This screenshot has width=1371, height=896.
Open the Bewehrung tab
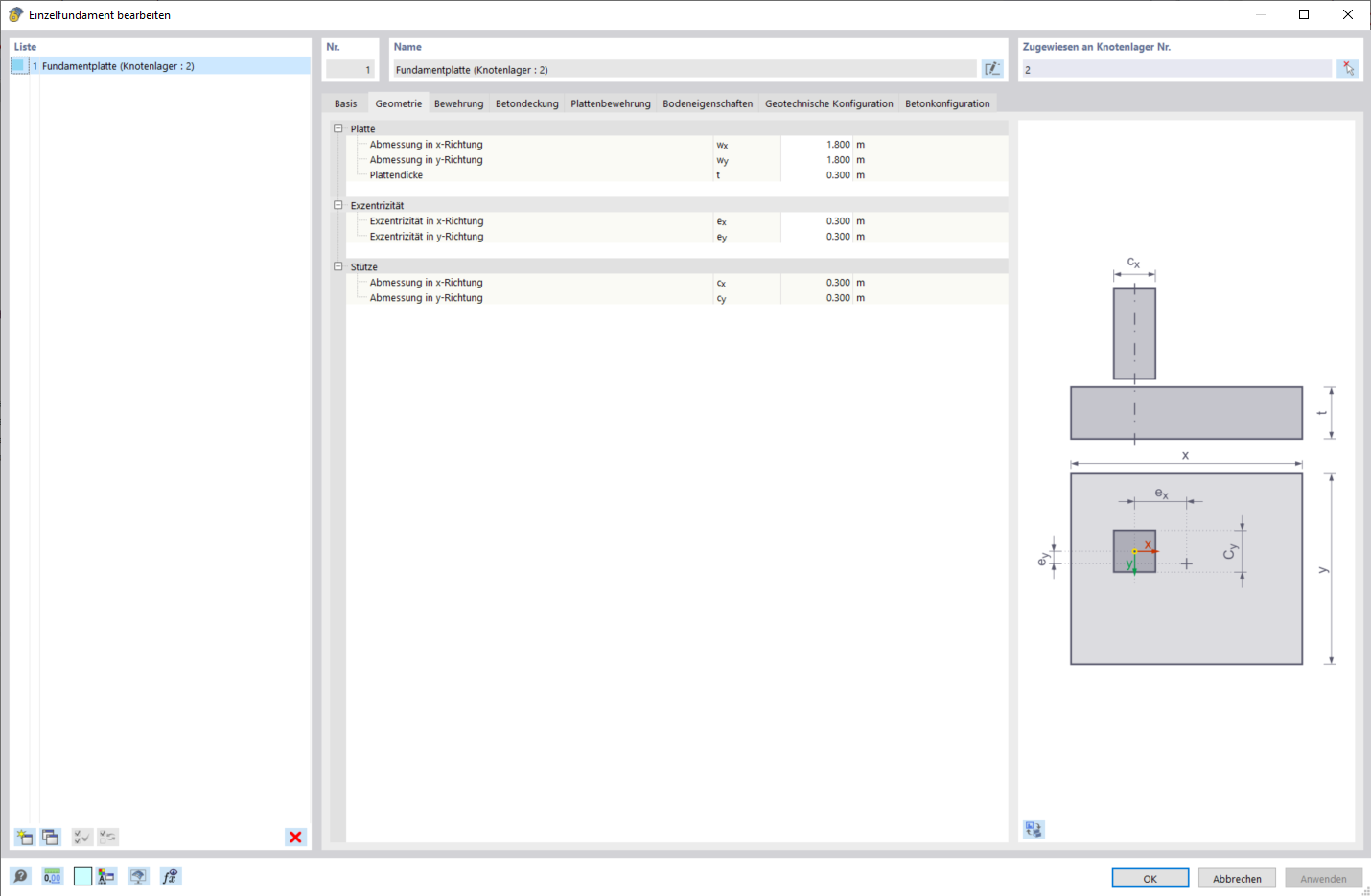coord(458,103)
